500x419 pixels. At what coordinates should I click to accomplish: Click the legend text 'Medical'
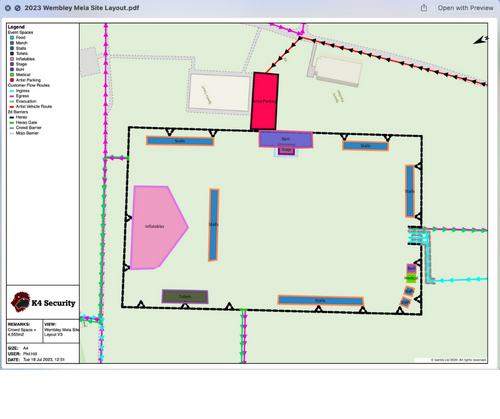(23, 75)
